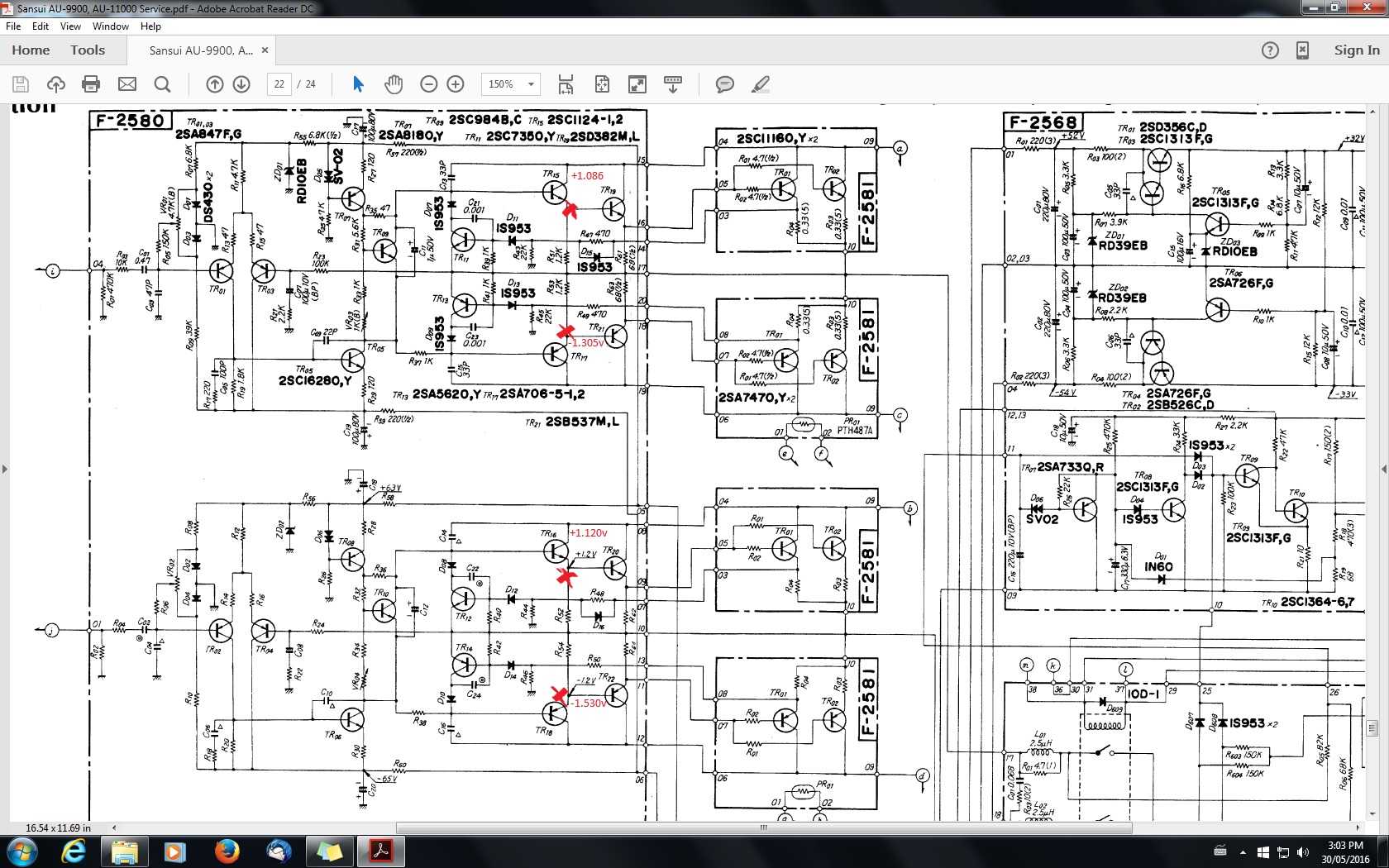Add a sticky note comment
Viewport: 1389px width, 868px height.
[x=724, y=84]
